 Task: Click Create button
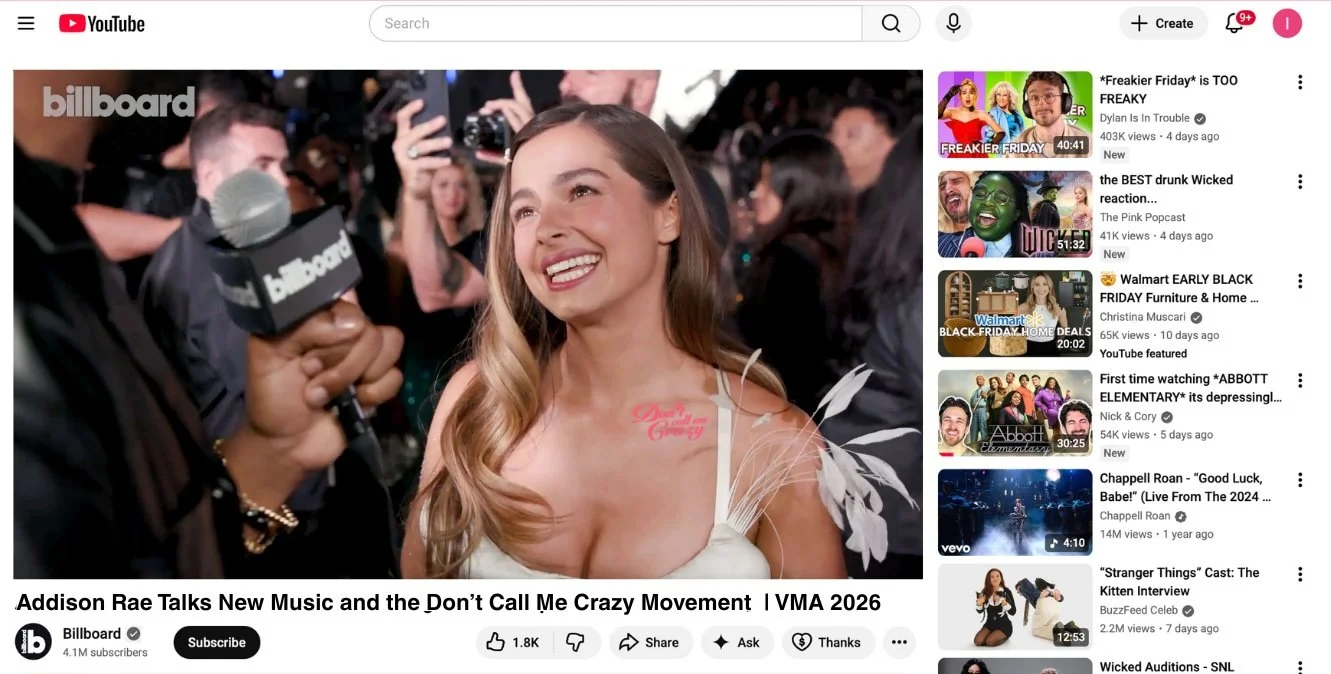(1163, 23)
